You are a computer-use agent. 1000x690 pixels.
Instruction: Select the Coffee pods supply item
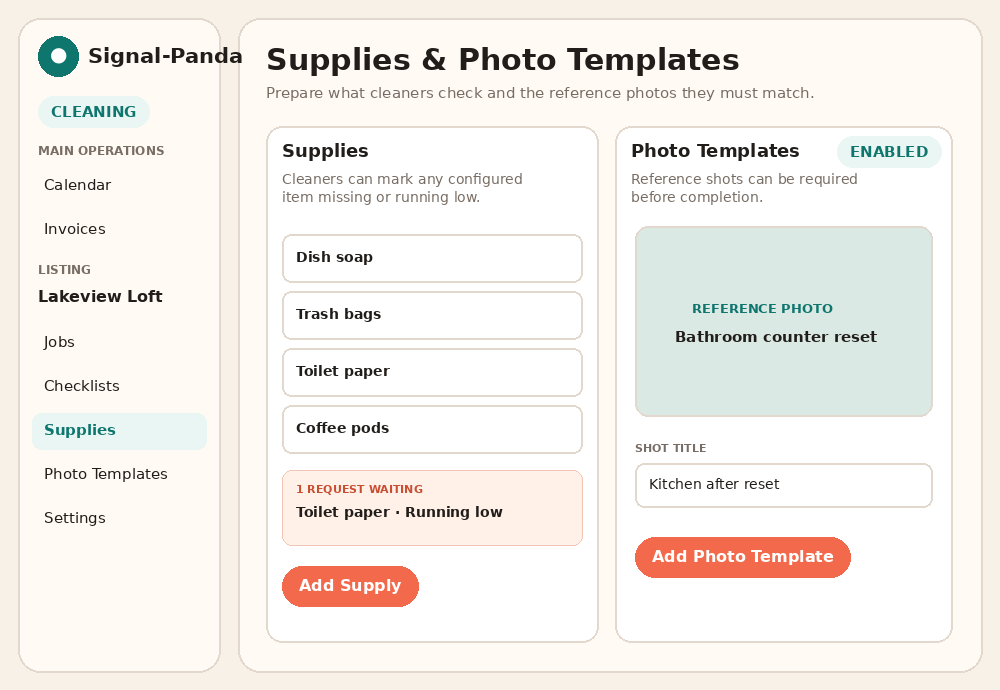click(432, 429)
